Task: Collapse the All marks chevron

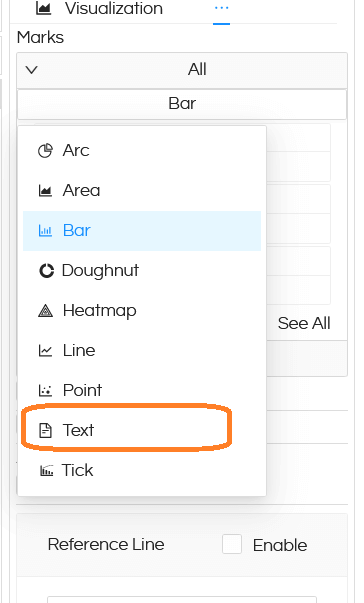Action: [x=32, y=70]
